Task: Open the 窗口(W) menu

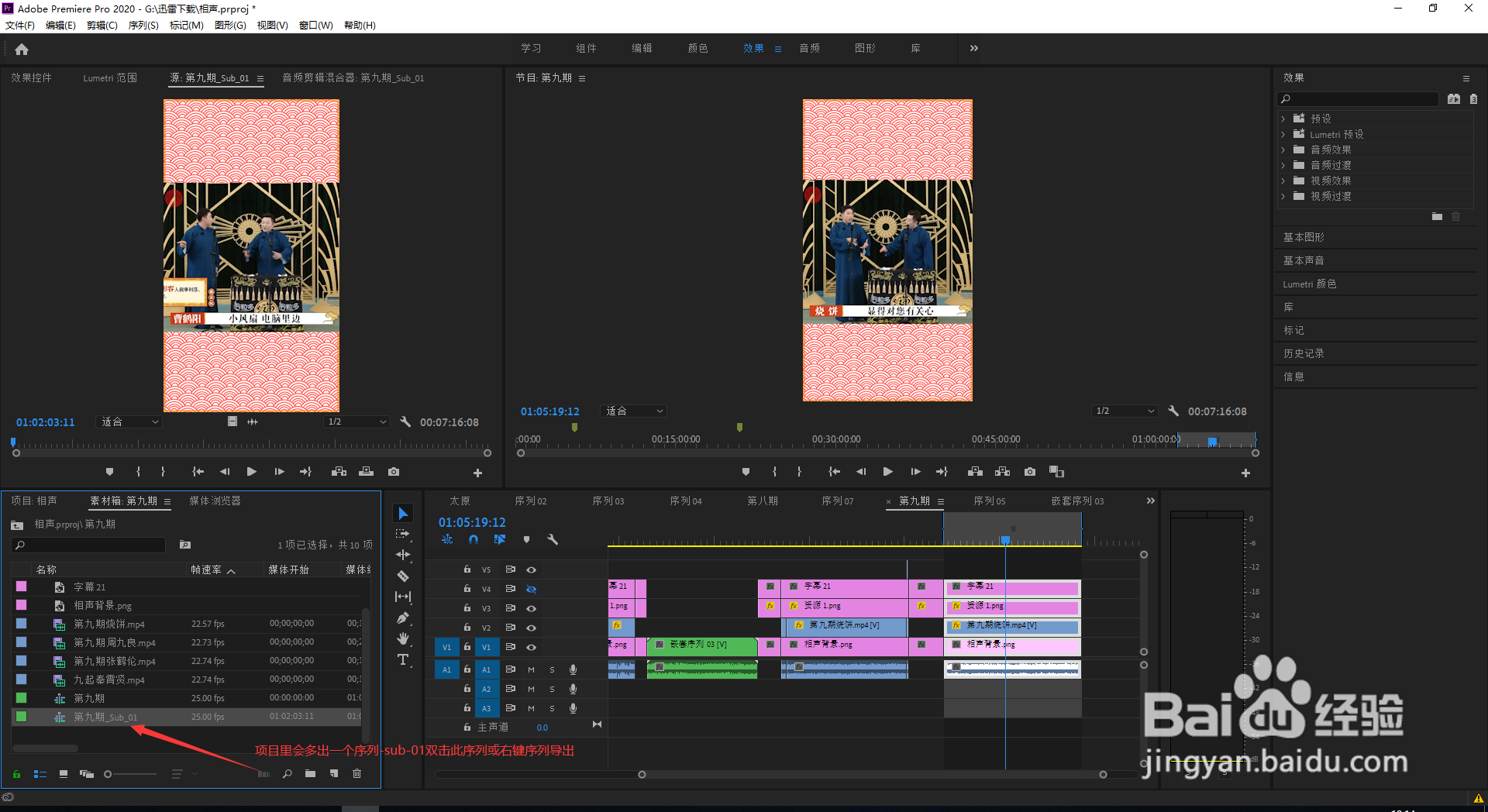Action: [316, 26]
